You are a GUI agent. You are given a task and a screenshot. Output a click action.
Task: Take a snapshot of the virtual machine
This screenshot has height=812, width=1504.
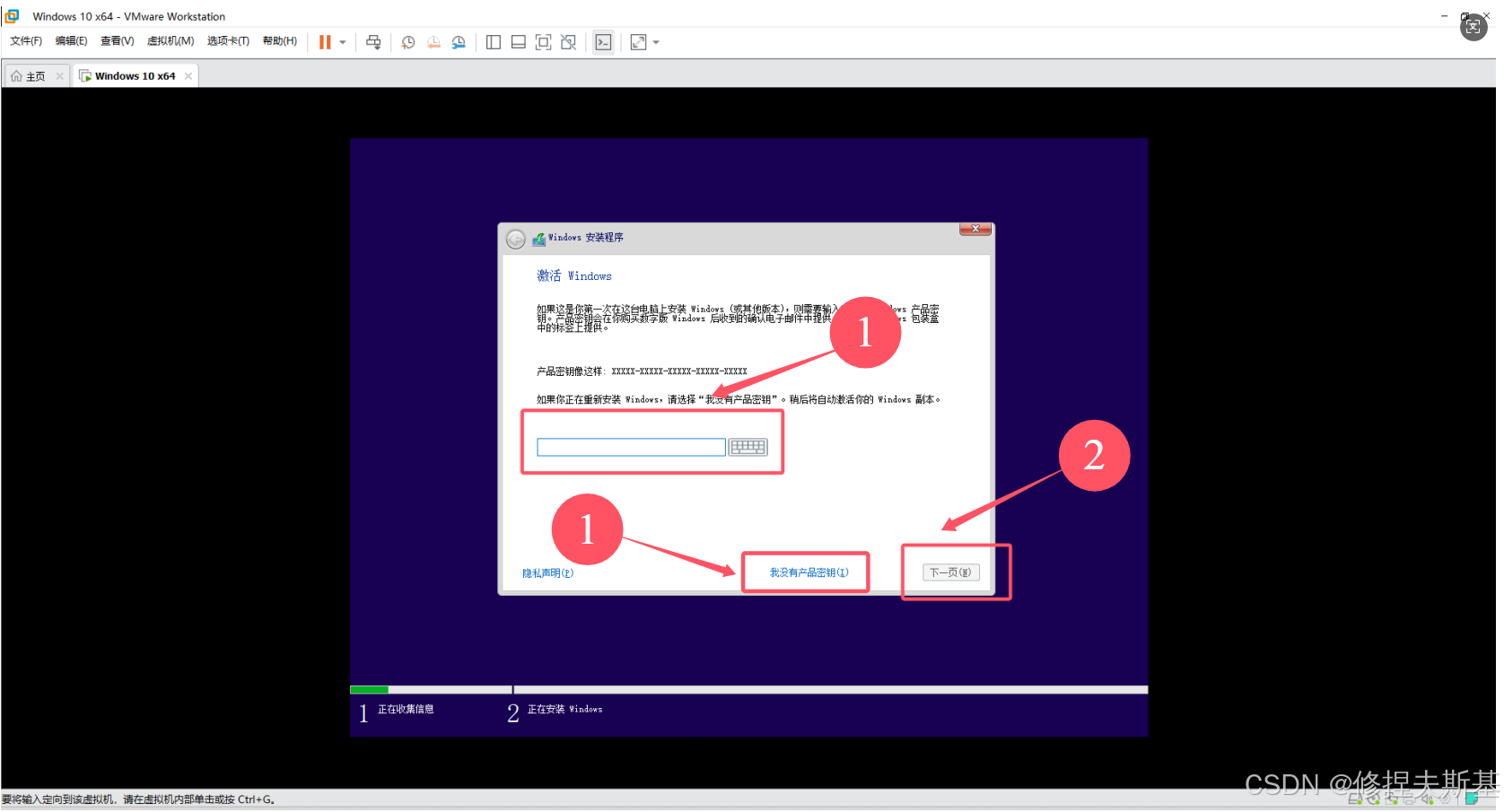(408, 42)
